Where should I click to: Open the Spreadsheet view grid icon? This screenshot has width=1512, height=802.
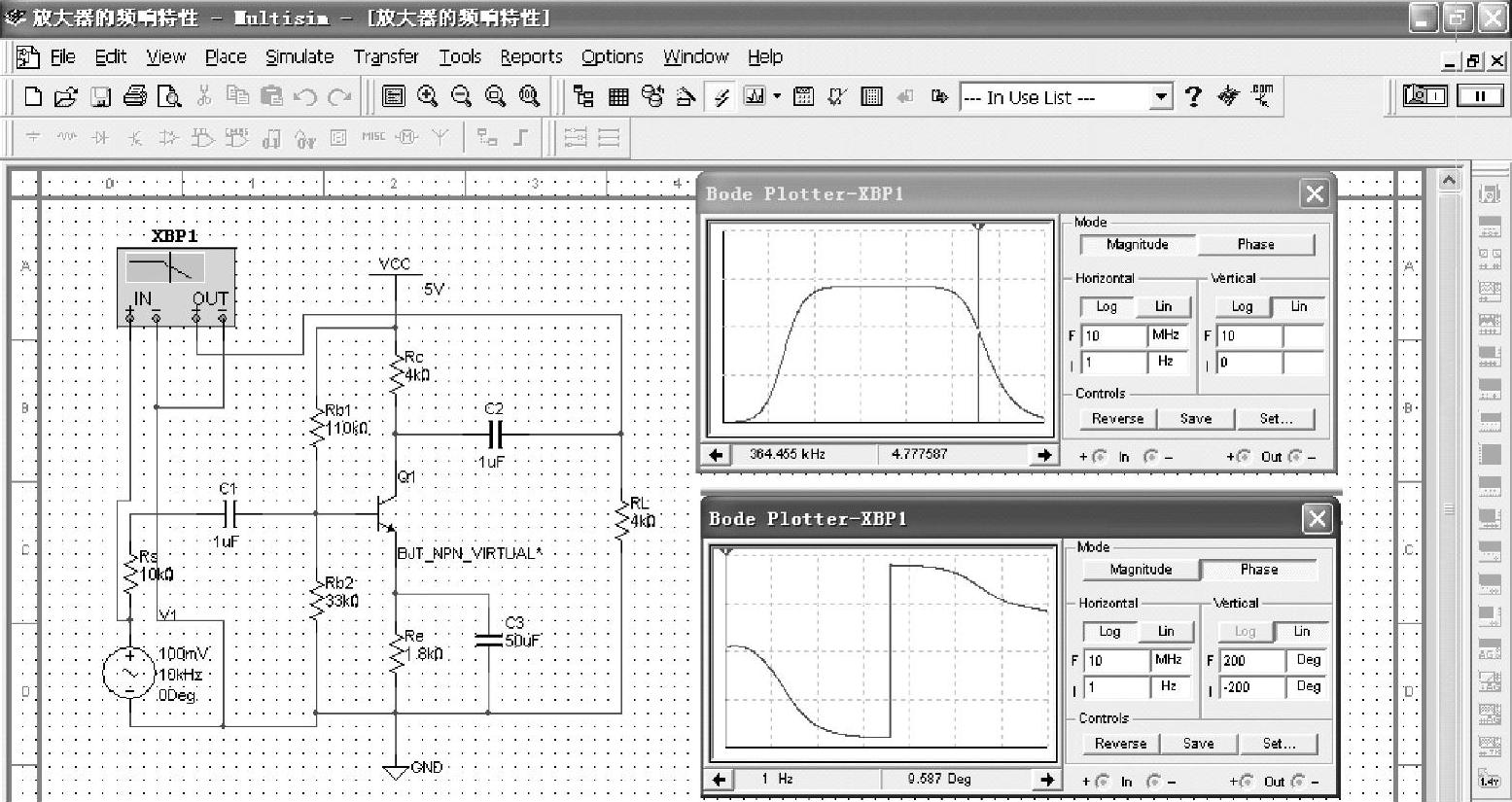point(618,96)
